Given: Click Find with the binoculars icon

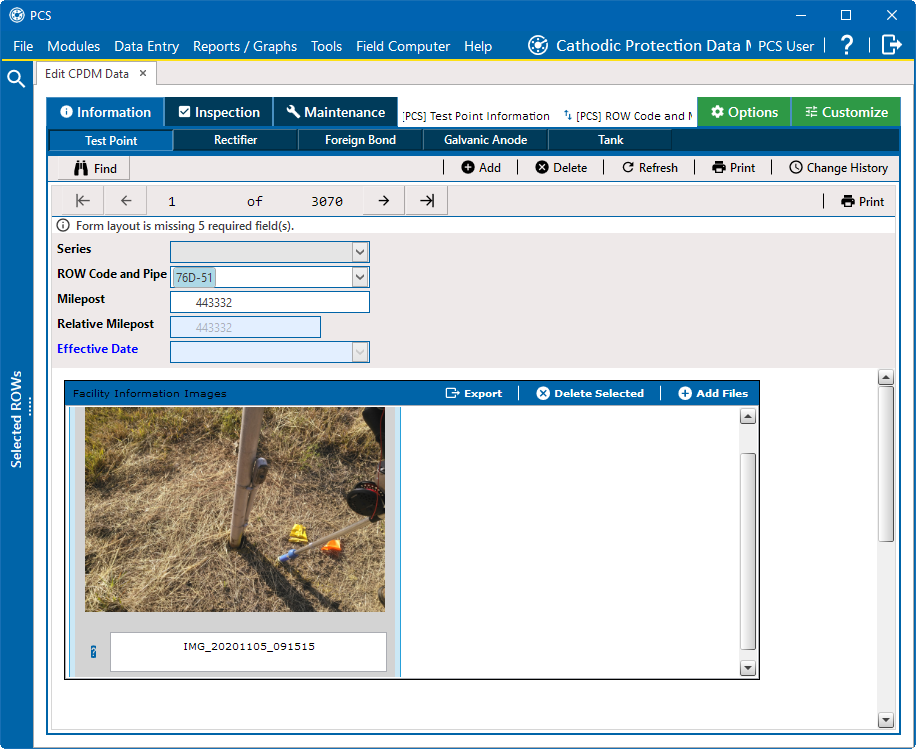Looking at the screenshot, I should coord(95,168).
